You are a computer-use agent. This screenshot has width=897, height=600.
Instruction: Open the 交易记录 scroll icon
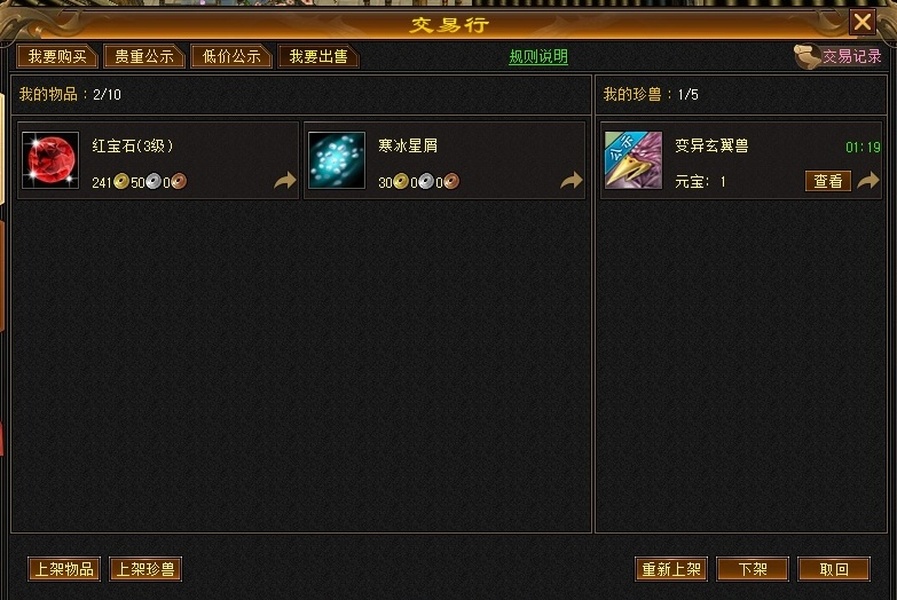pos(807,57)
